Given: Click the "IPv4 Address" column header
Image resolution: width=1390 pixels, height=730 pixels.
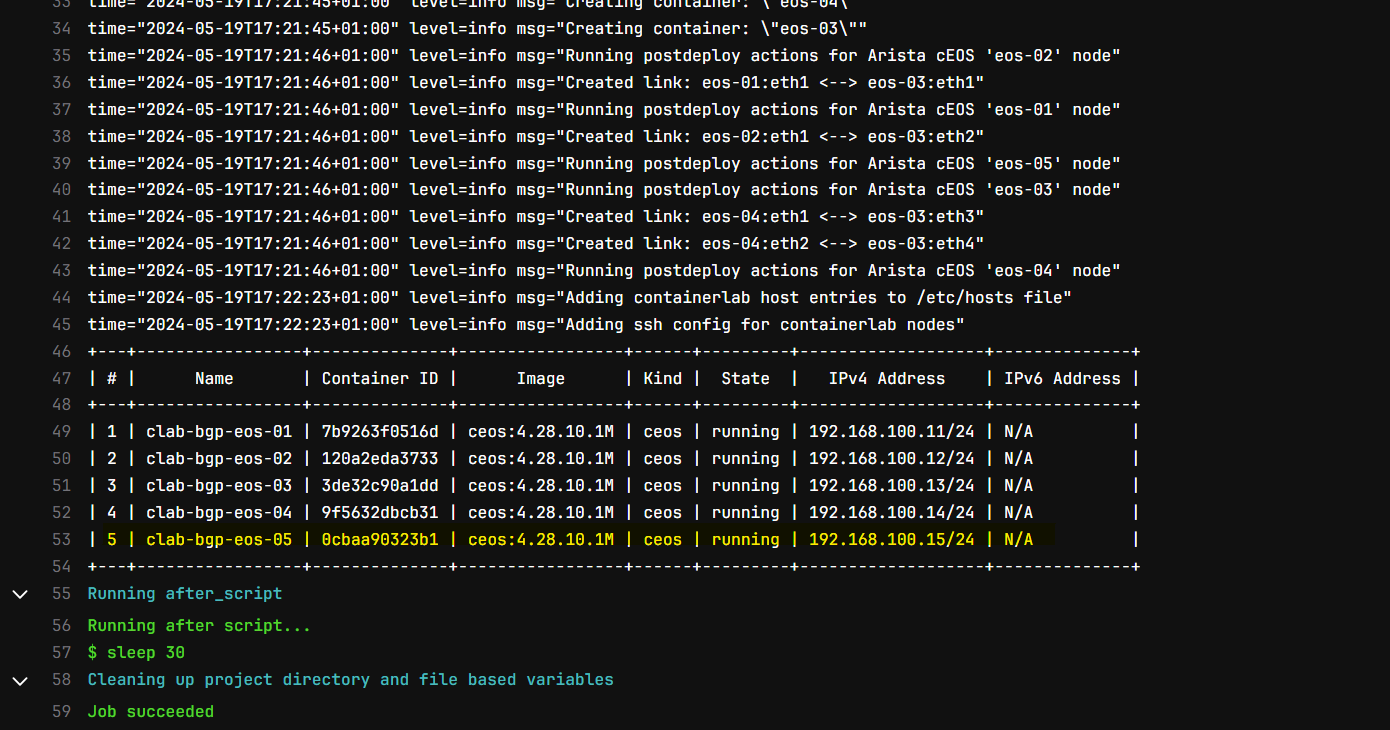Looking at the screenshot, I should [887, 378].
